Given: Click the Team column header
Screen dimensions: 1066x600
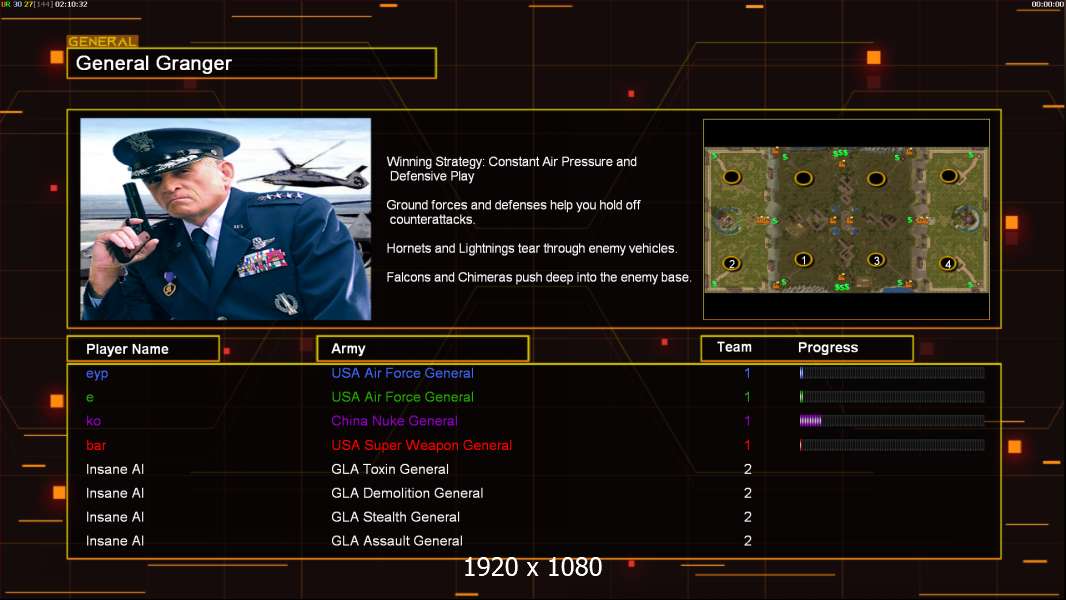Looking at the screenshot, I should (x=734, y=347).
